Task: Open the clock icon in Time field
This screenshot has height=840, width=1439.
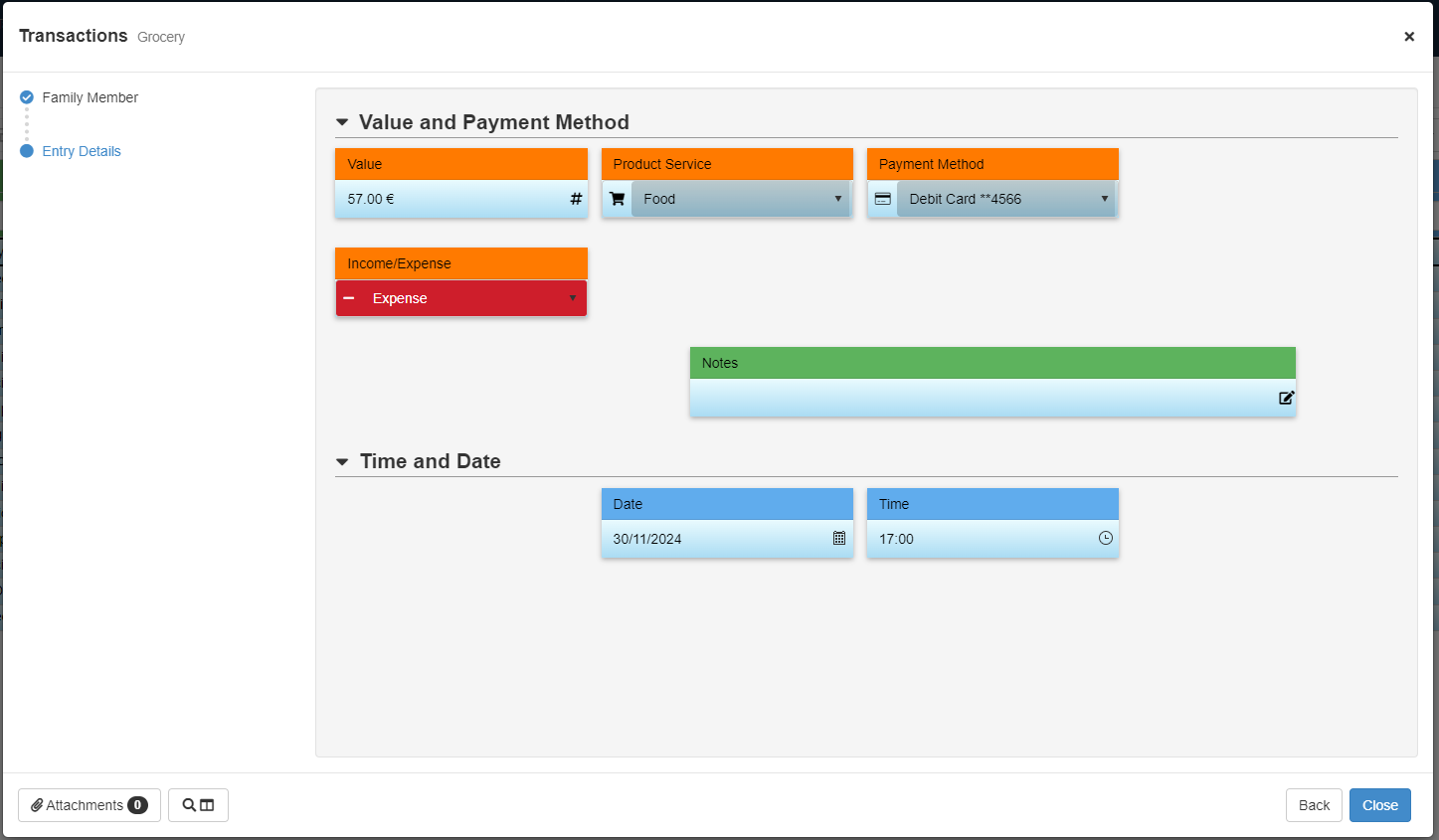Action: pos(1105,538)
